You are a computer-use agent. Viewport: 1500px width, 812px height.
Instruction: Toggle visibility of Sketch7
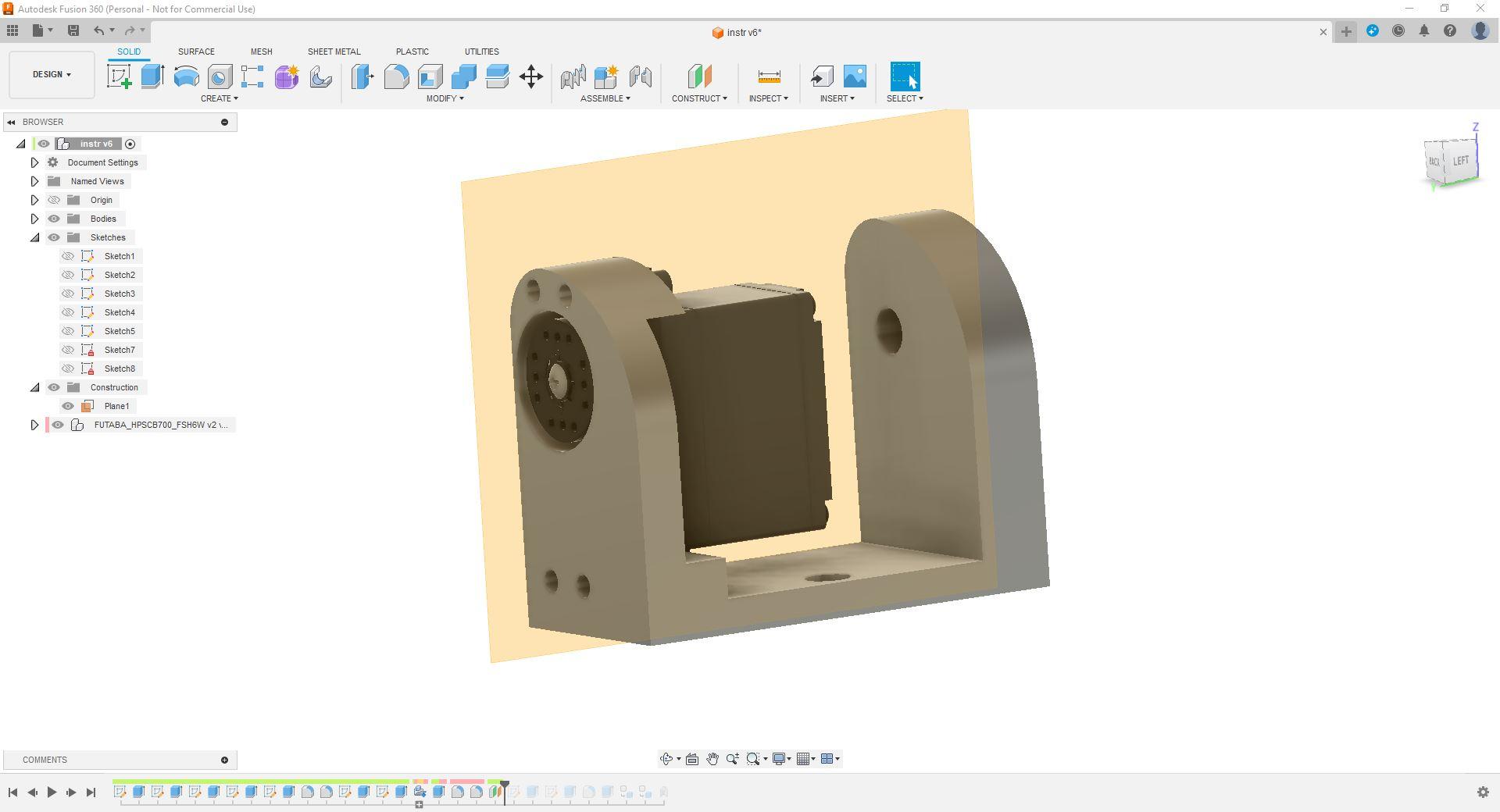pyautogui.click(x=68, y=350)
